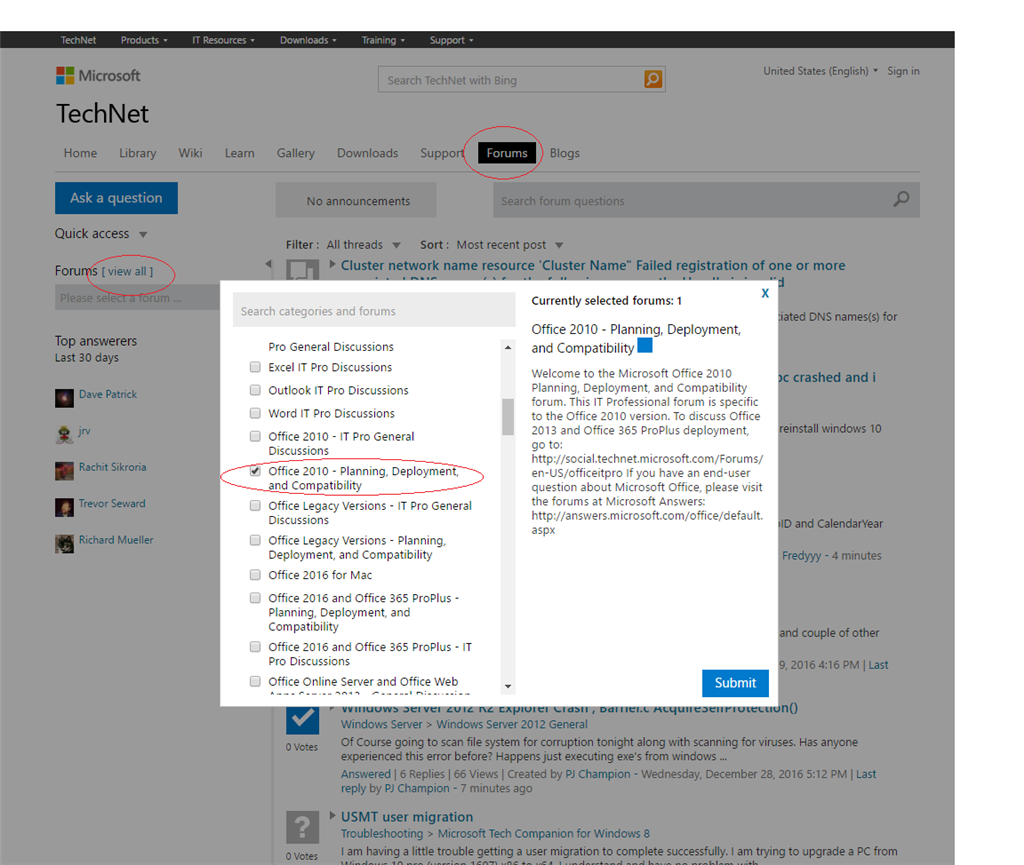Screen dimensions: 1024x865
Task: Go to the Wiki tab
Action: [x=190, y=153]
